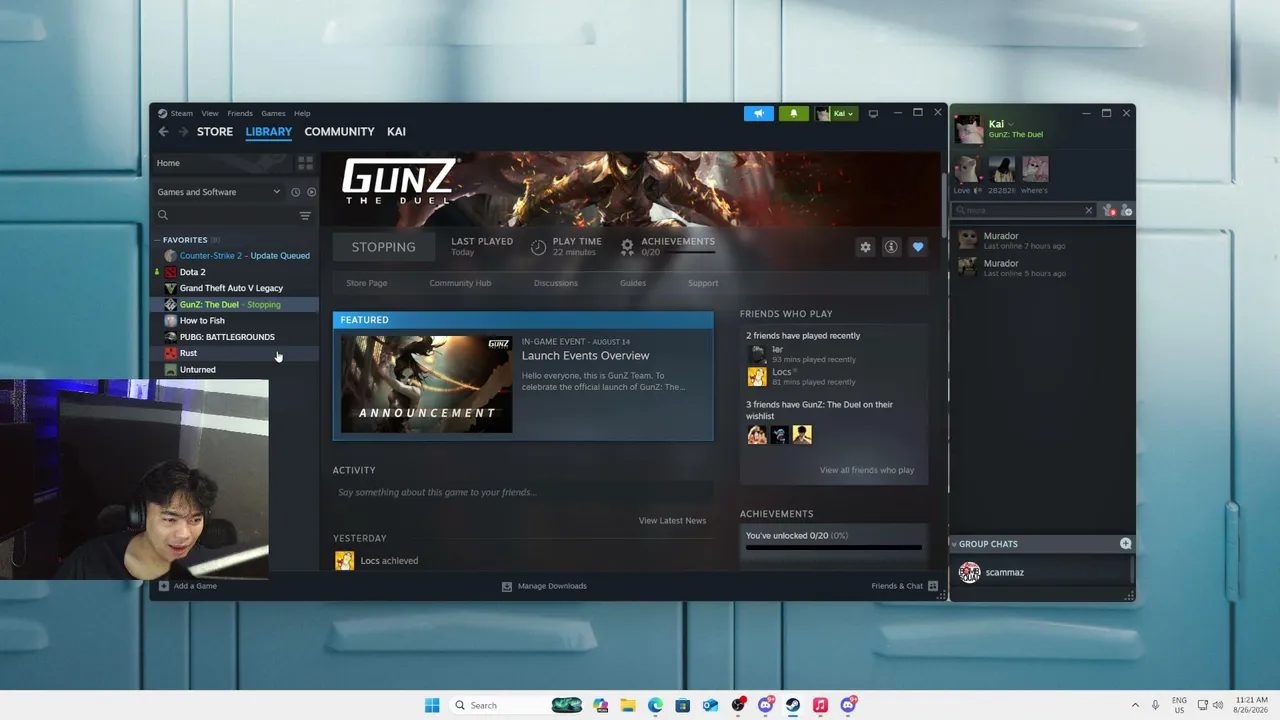The width and height of the screenshot is (1280, 720).
Task: Open Outlook from the taskbar
Action: point(710,705)
